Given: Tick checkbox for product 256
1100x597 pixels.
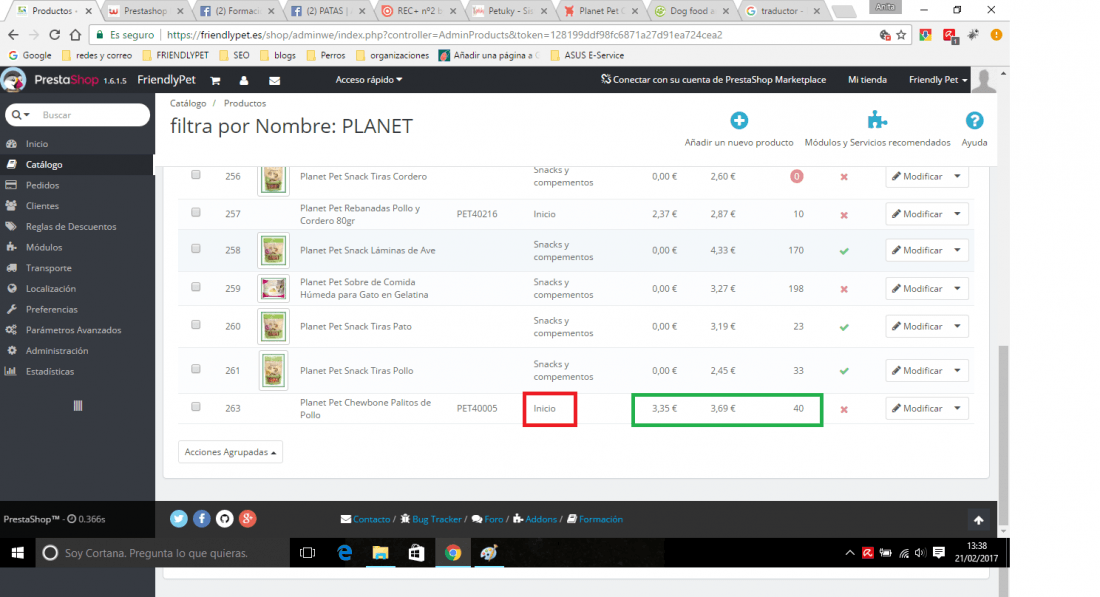Looking at the screenshot, I should click(x=196, y=175).
